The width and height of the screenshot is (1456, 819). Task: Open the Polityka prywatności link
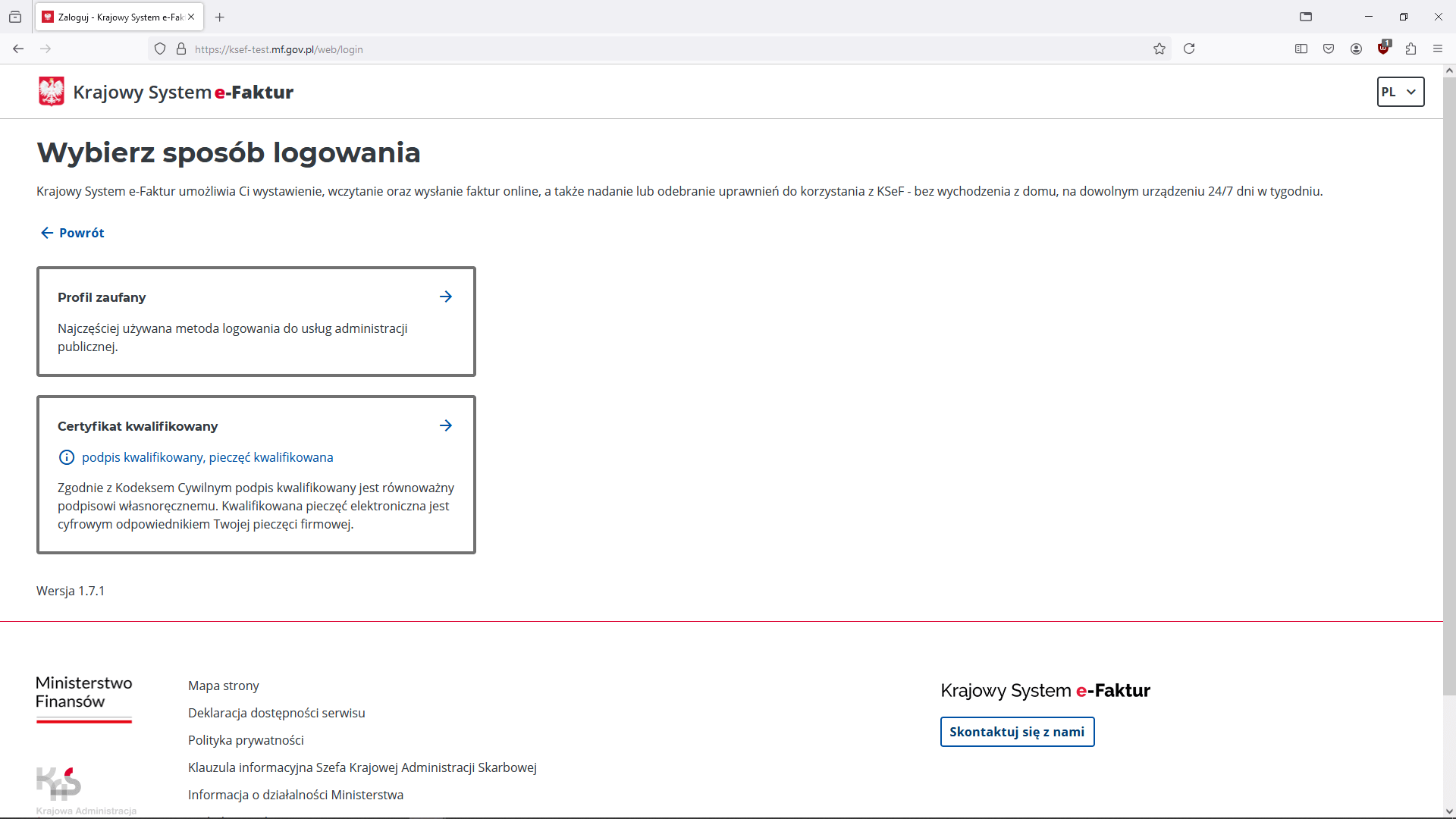(246, 740)
